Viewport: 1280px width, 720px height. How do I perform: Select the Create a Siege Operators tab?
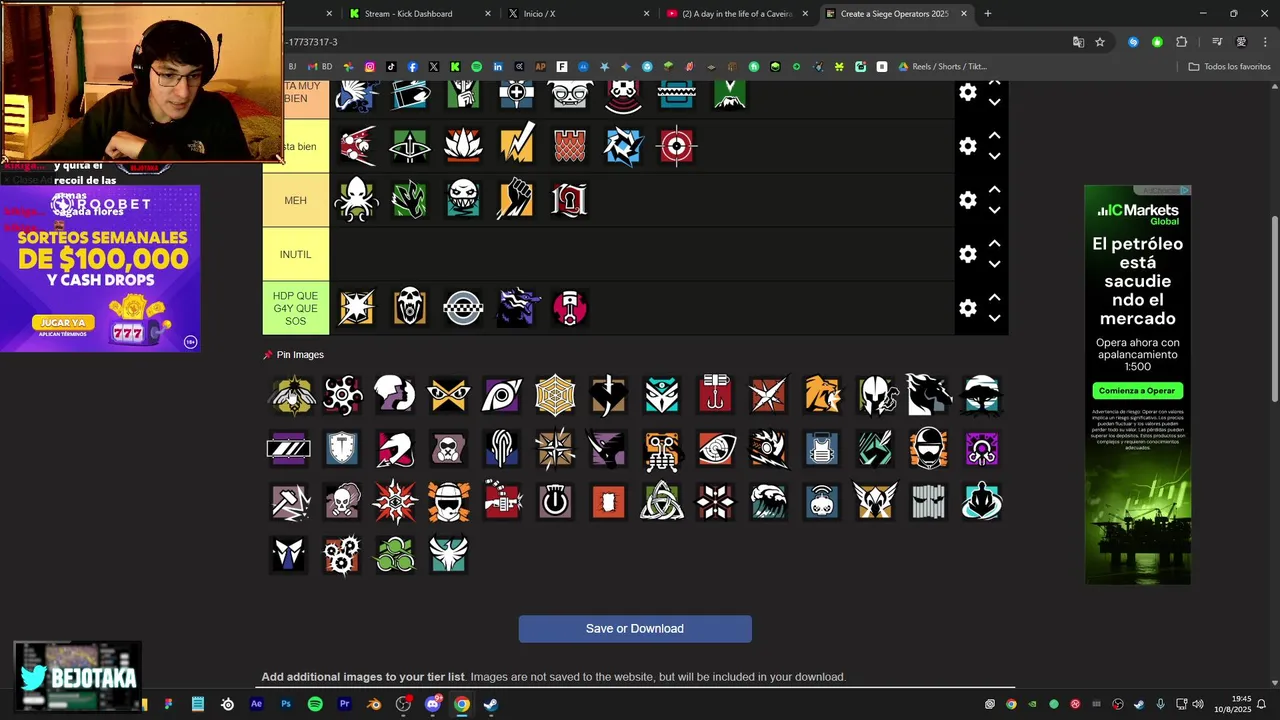(x=894, y=14)
